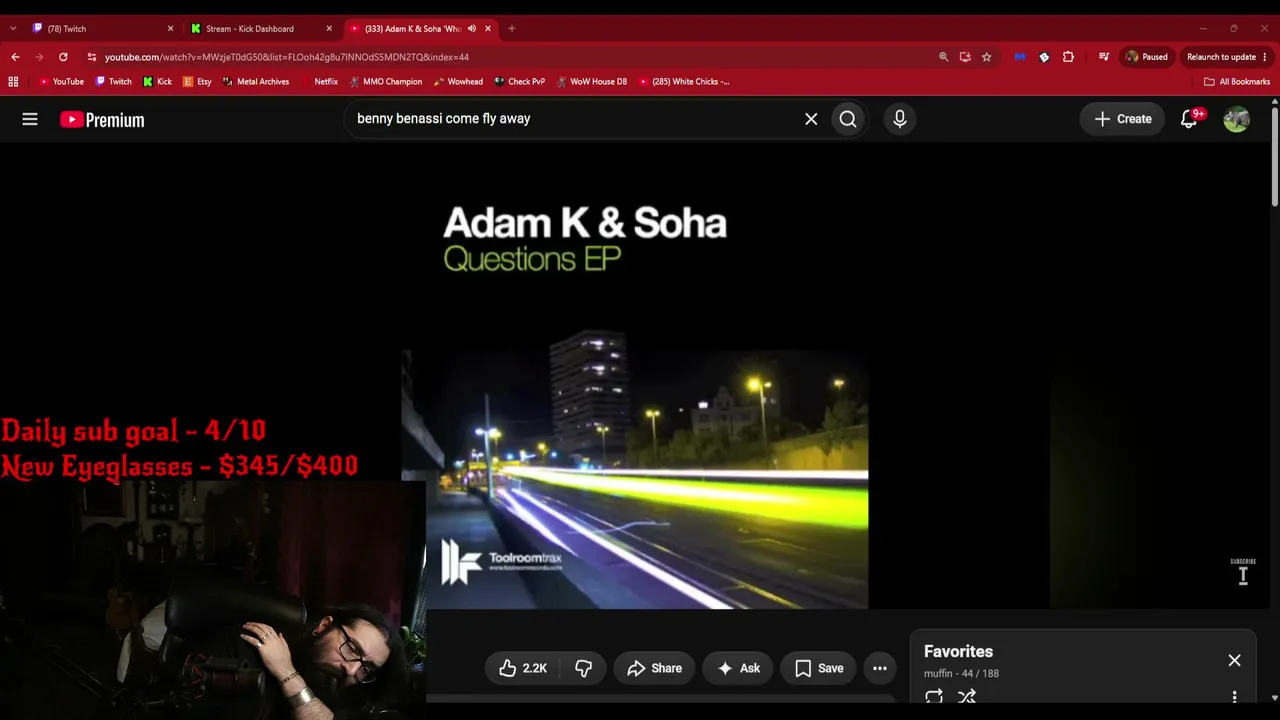The width and height of the screenshot is (1280, 720).
Task: Open more actions ellipsis under video
Action: click(x=880, y=668)
